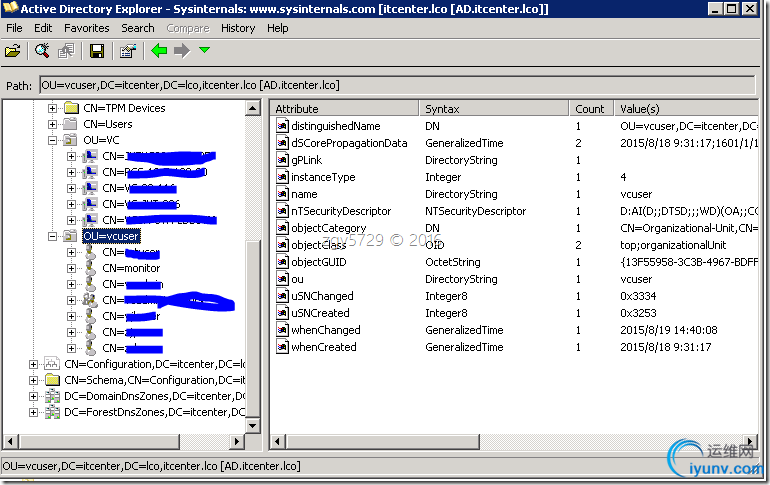770x485 pixels.
Task: Select gPLink attribute icon
Action: 282,160
